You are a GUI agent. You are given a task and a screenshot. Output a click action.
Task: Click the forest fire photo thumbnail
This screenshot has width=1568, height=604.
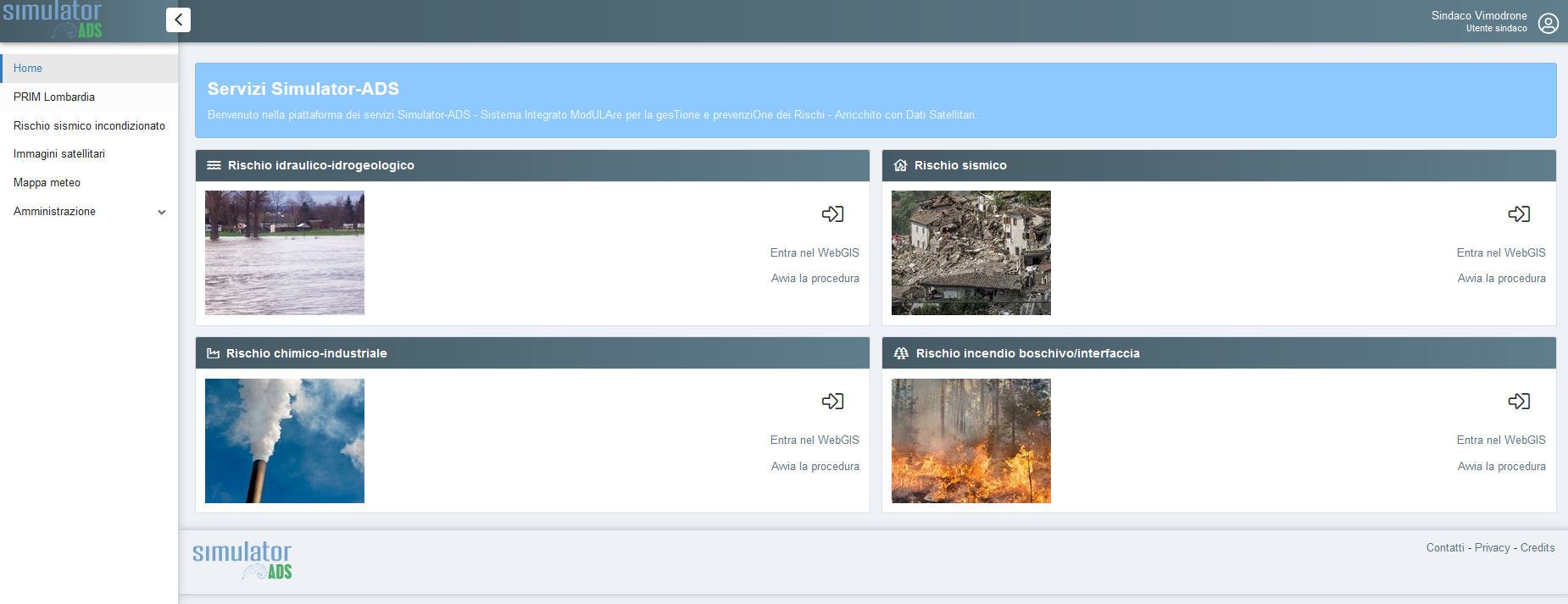point(971,441)
